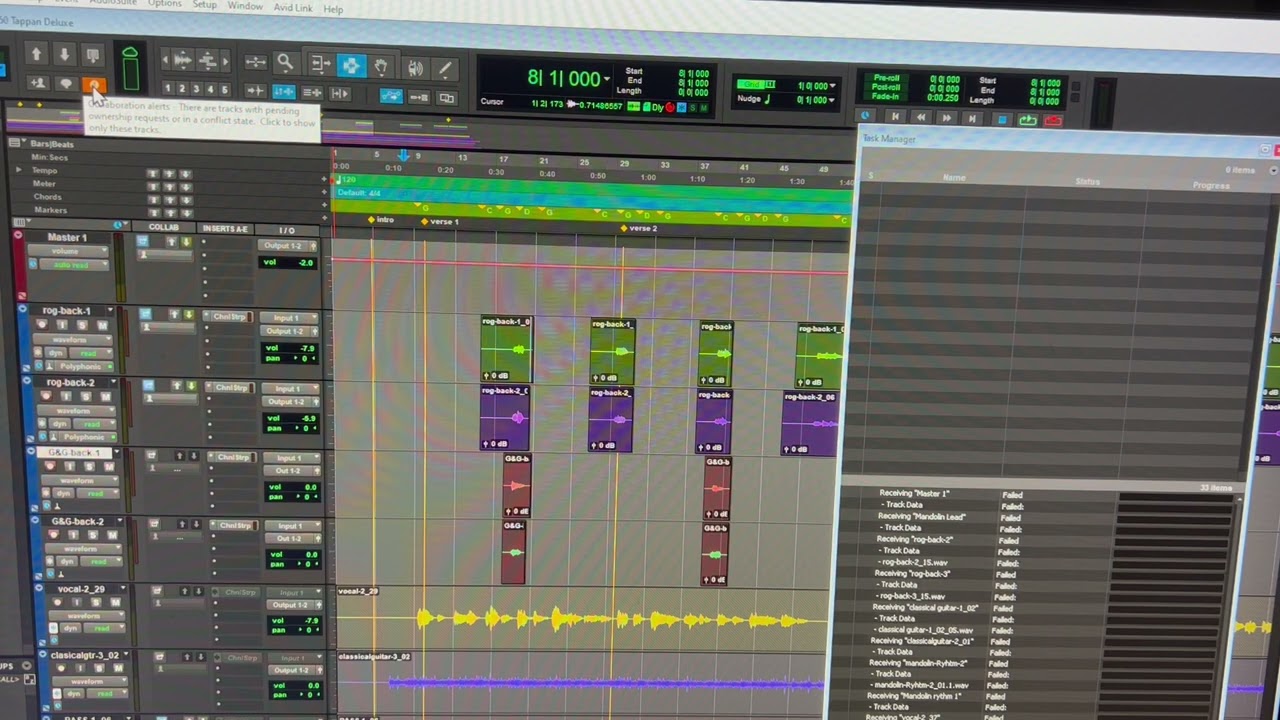Screen dimensions: 1280x720
Task: Open rog-back-1 Input 1 selector
Action: coord(289,318)
